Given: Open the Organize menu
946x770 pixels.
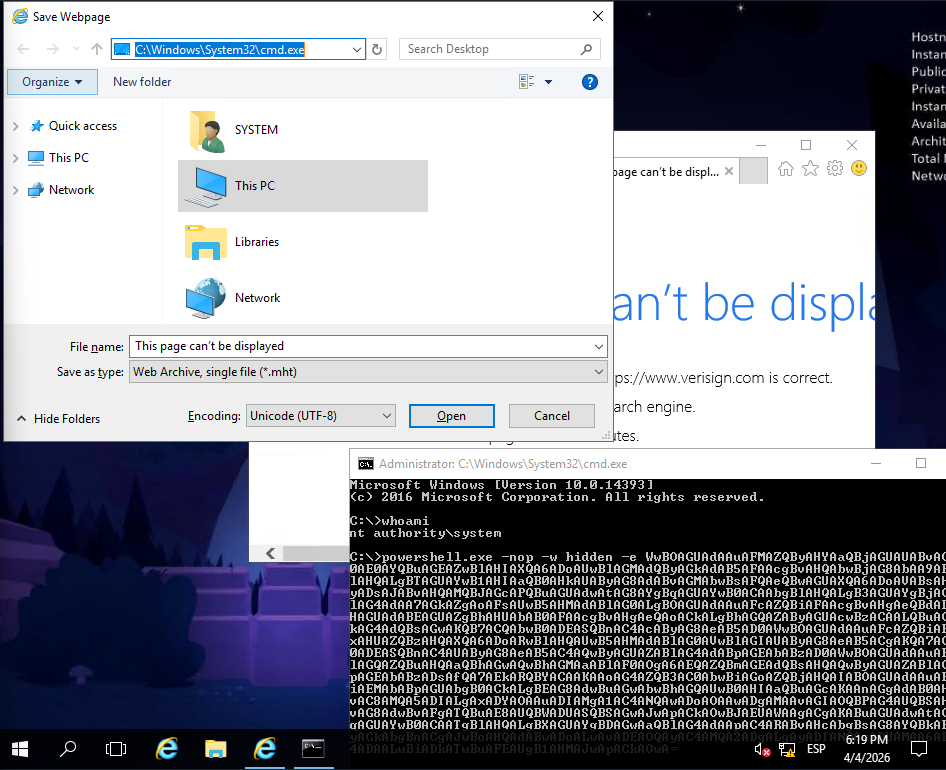Looking at the screenshot, I should point(52,82).
